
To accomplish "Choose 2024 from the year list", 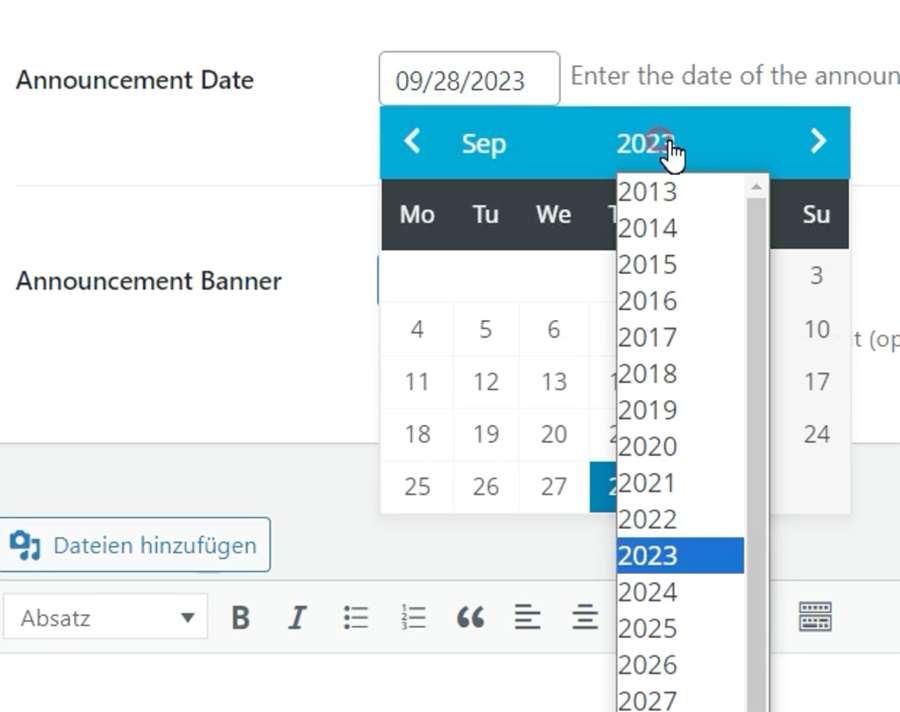I will (648, 592).
